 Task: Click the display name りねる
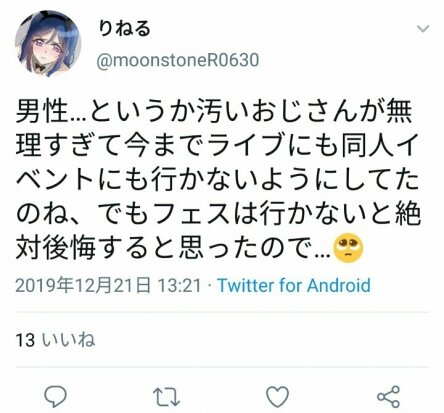coord(124,28)
